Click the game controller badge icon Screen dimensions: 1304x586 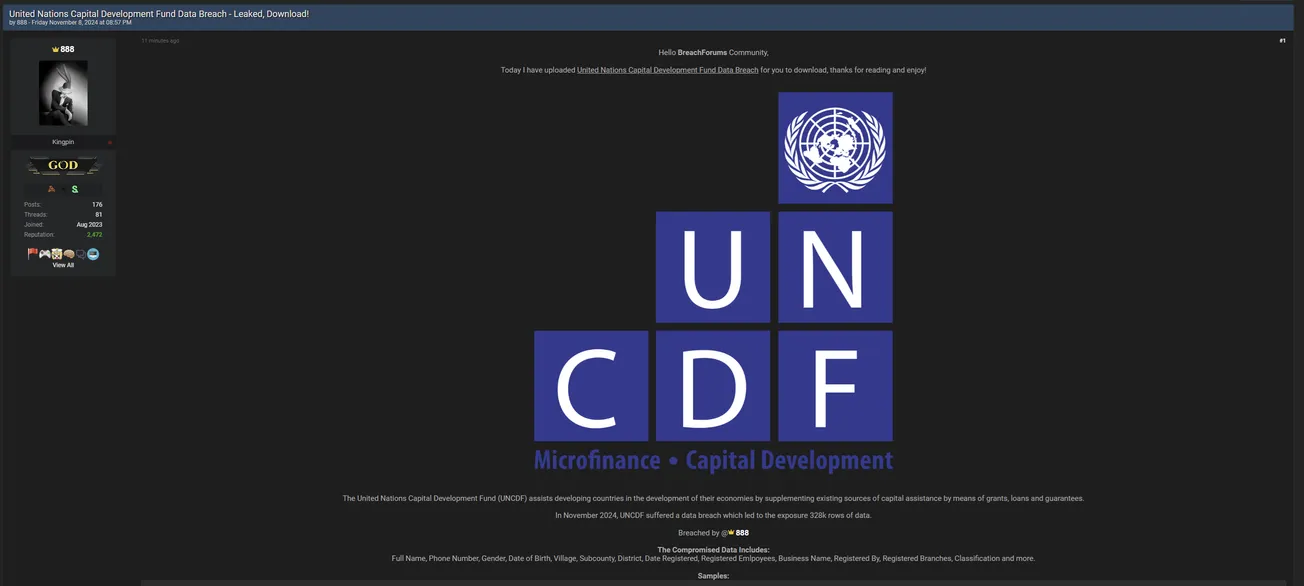(45, 253)
